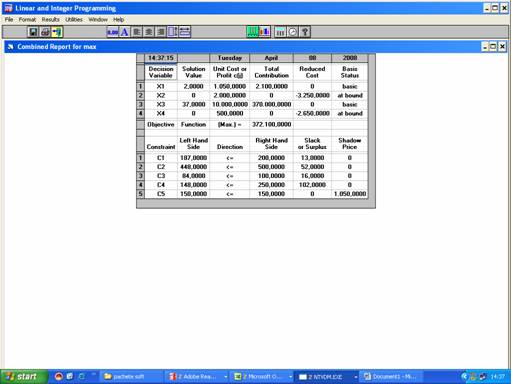511x384 pixels.
Task: Click the question mark help icon
Action: pyautogui.click(x=305, y=32)
